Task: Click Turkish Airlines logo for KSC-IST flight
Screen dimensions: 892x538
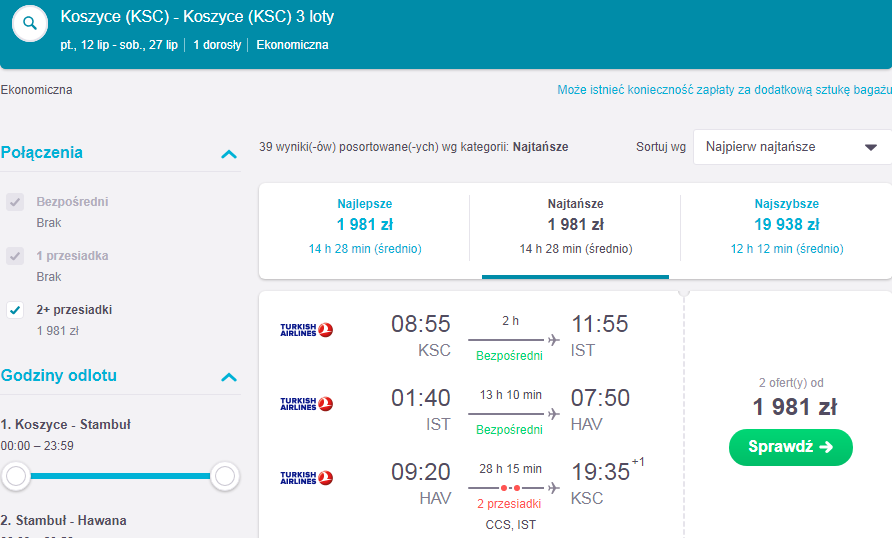Action: click(x=306, y=330)
